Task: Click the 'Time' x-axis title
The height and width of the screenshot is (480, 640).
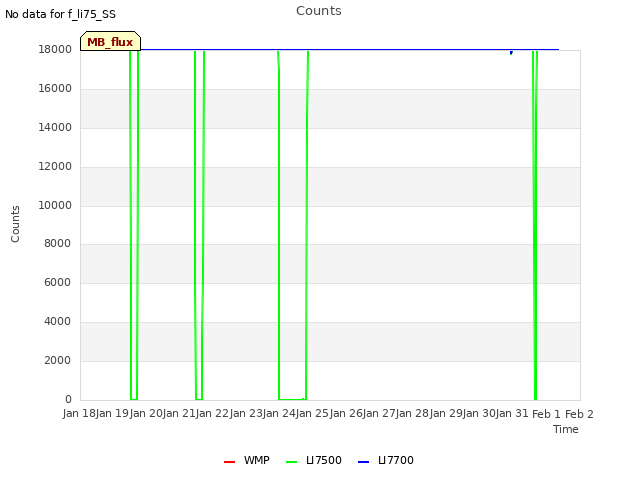Action: 566,429
